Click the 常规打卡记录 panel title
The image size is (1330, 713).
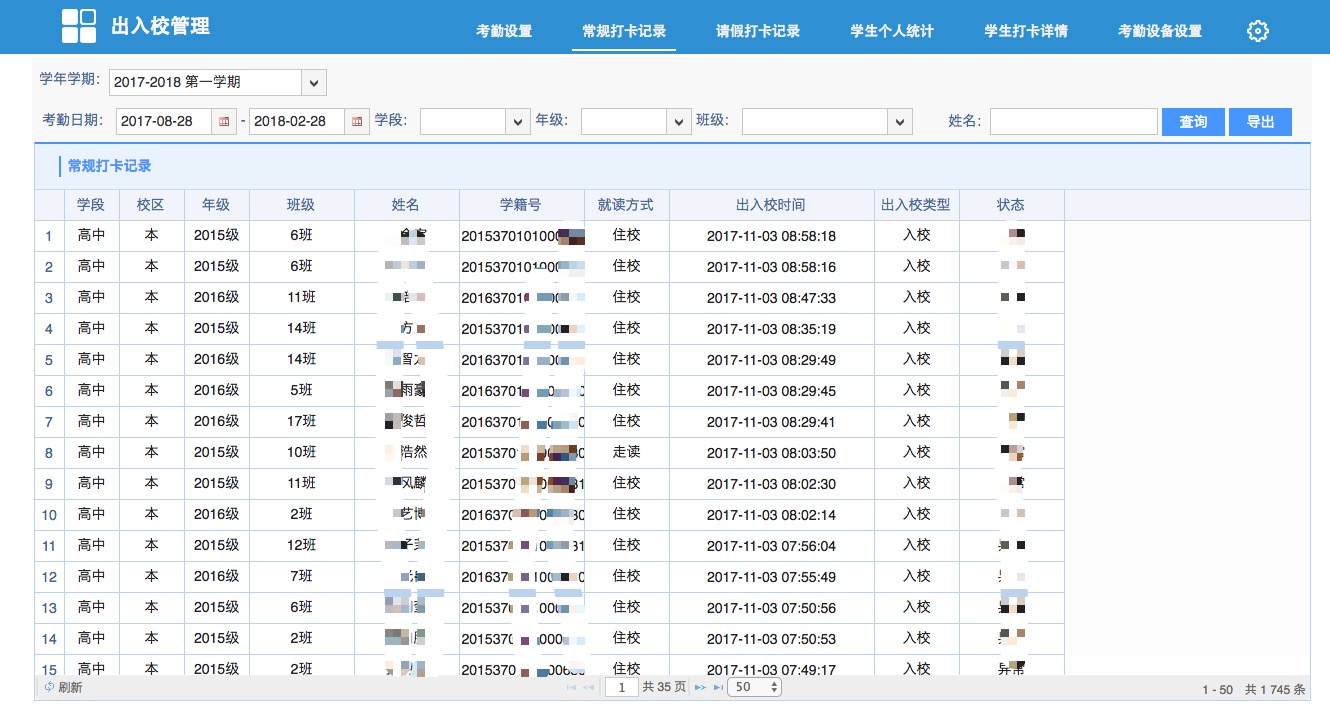coord(109,166)
